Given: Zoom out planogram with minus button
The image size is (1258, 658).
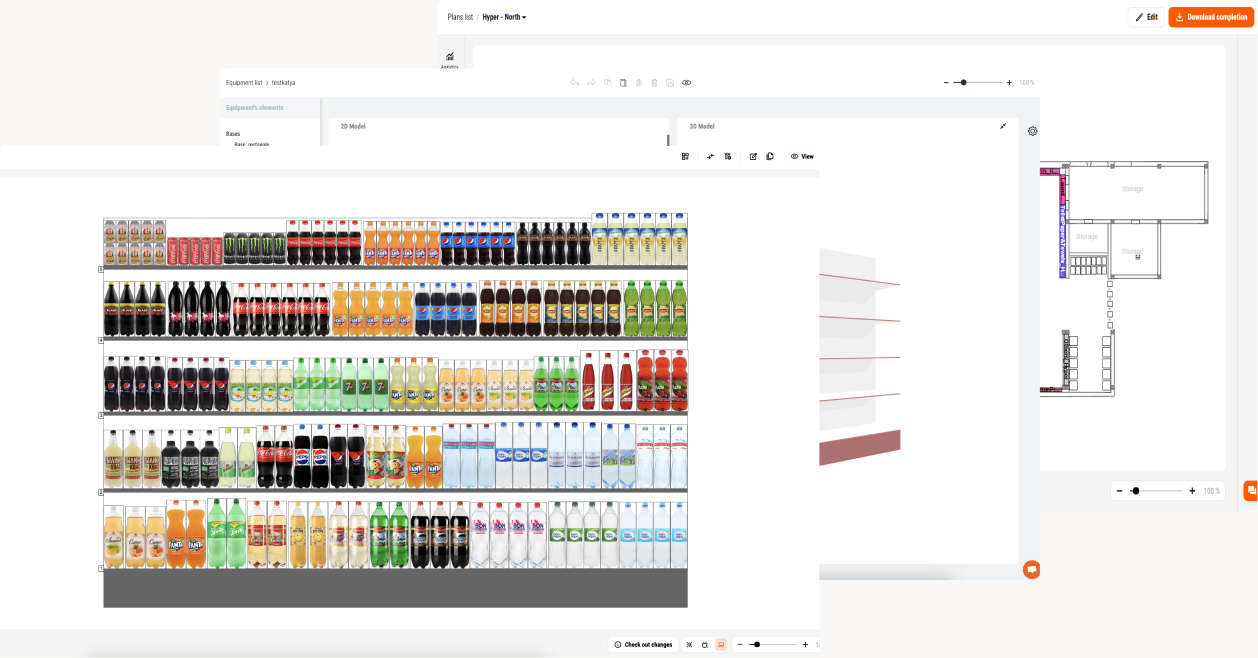Looking at the screenshot, I should pyautogui.click(x=740, y=645).
